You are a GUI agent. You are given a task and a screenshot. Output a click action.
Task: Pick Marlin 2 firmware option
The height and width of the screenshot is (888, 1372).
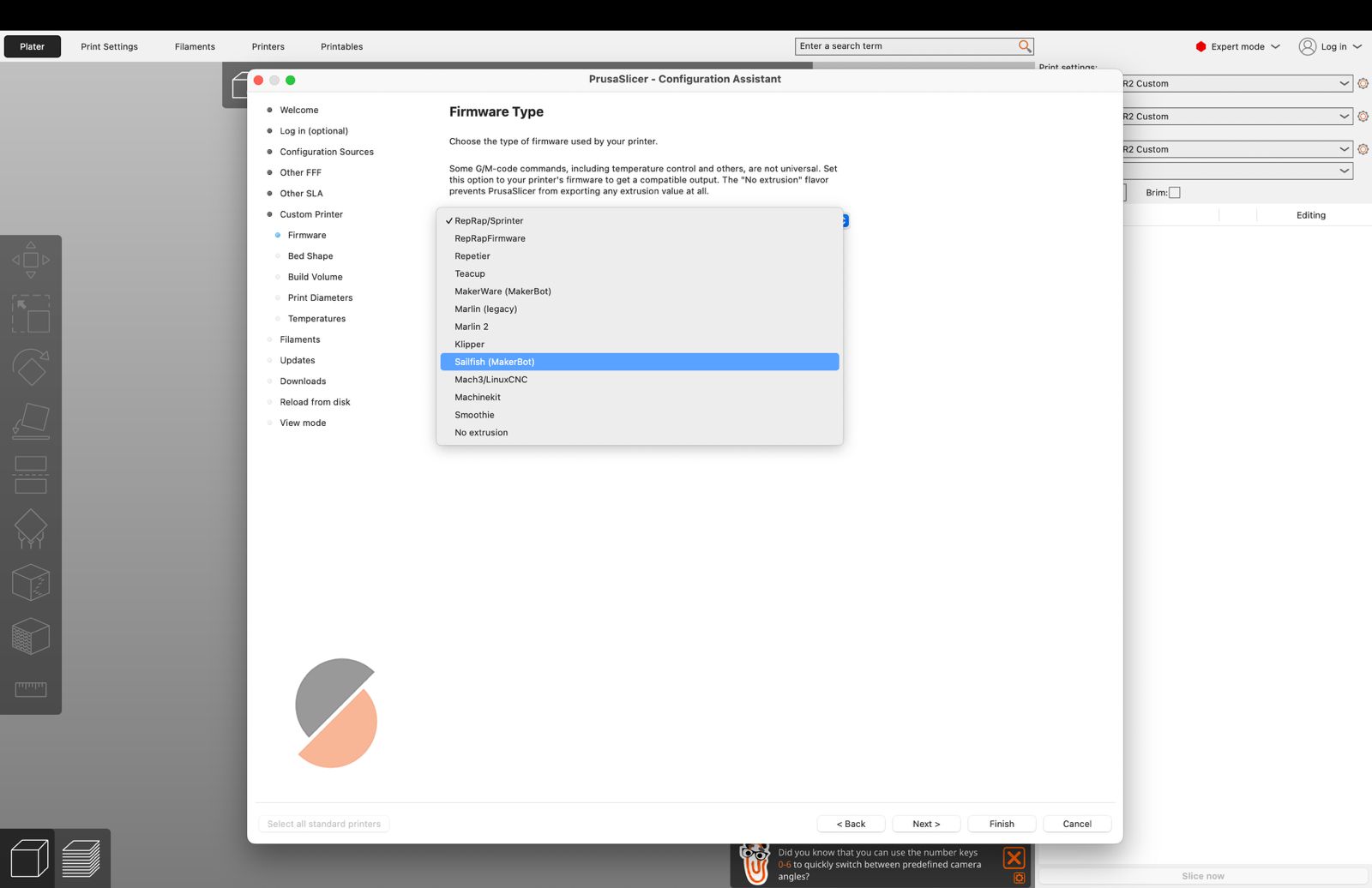(472, 327)
